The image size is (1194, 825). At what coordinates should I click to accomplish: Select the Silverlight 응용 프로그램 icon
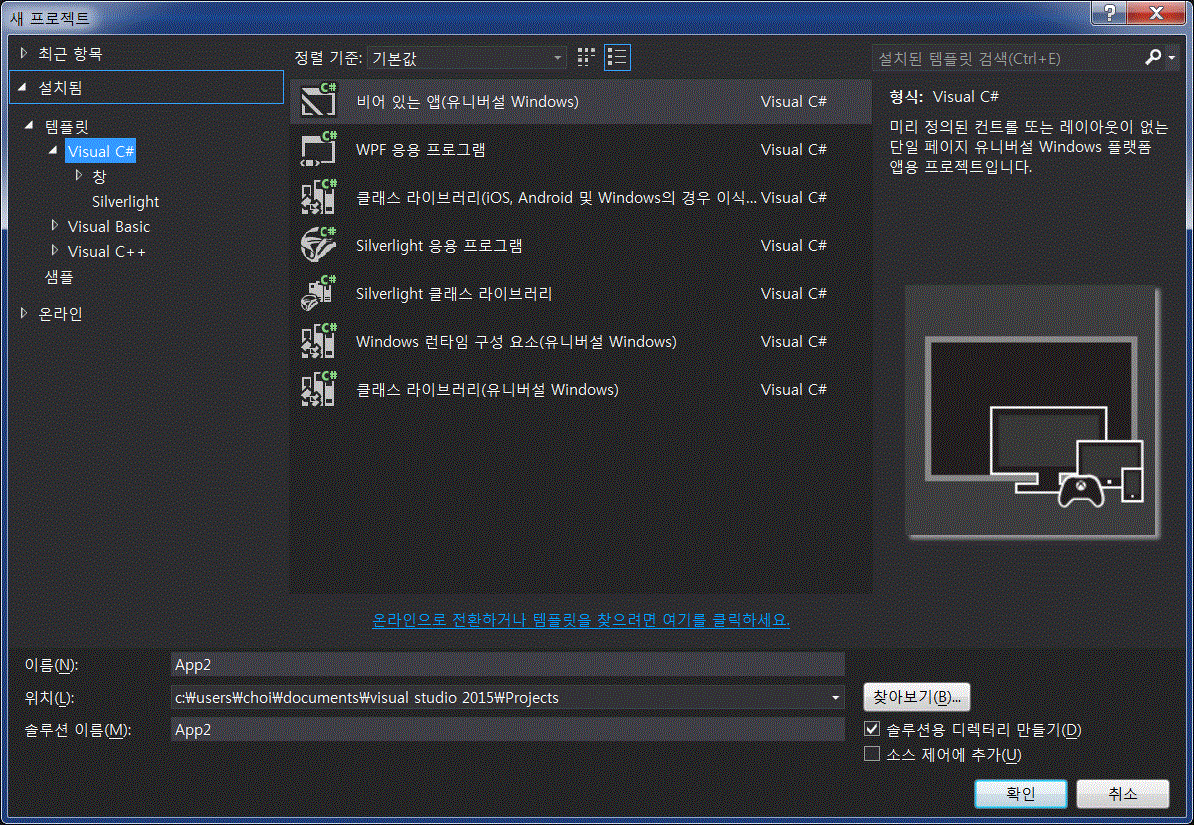click(319, 245)
